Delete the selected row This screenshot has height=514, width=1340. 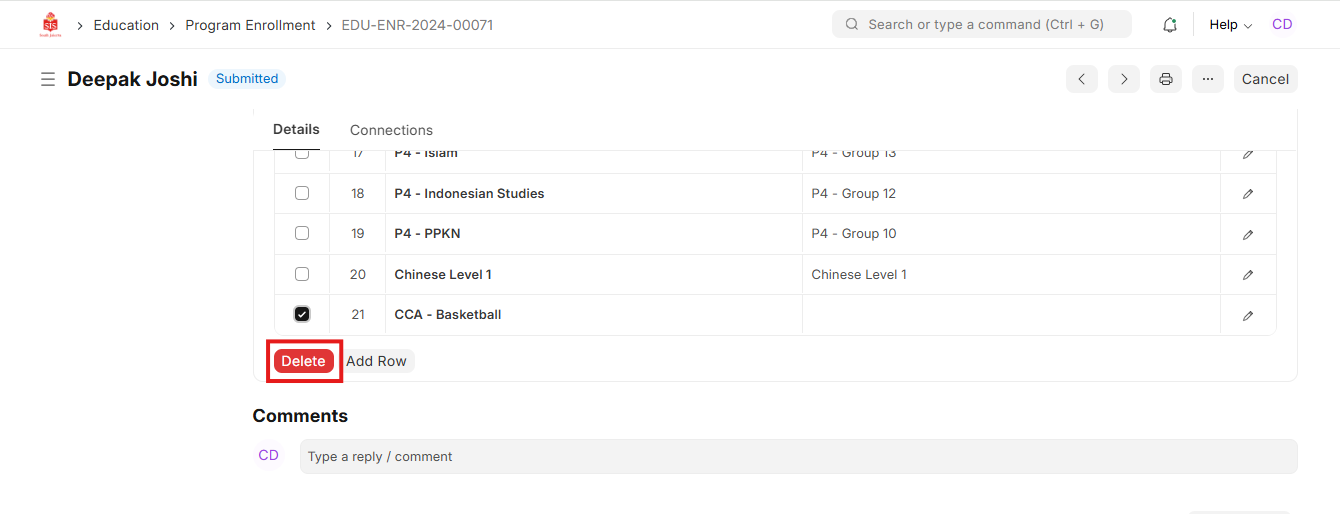pos(303,361)
